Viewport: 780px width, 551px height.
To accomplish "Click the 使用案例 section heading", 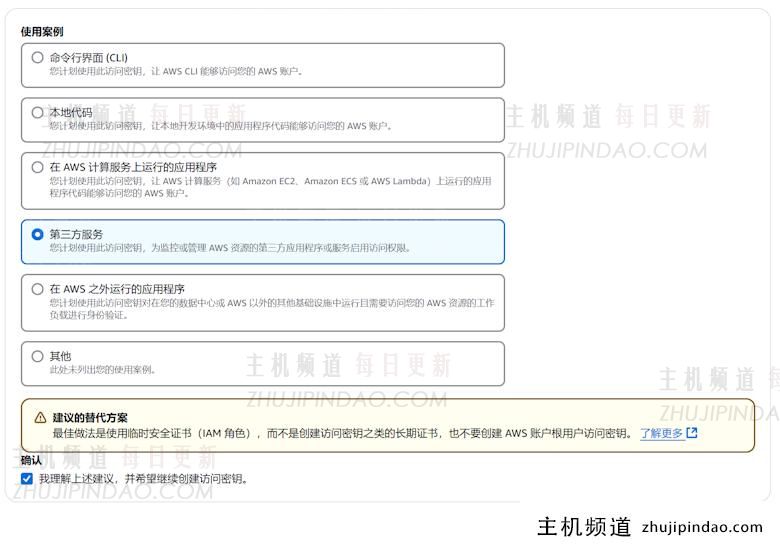I will click(42, 32).
